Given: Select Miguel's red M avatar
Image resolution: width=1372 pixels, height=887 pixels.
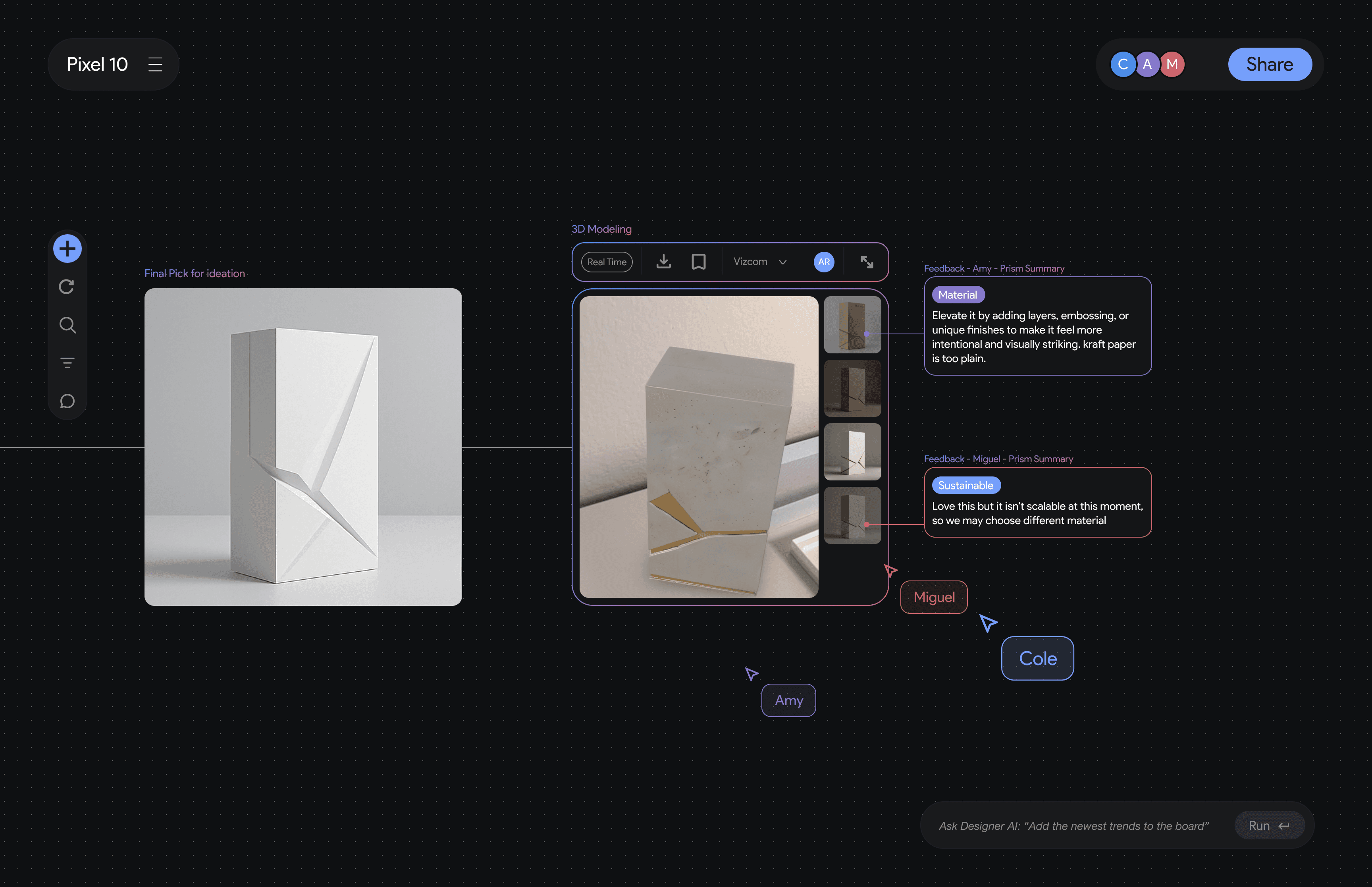Looking at the screenshot, I should pyautogui.click(x=1172, y=64).
